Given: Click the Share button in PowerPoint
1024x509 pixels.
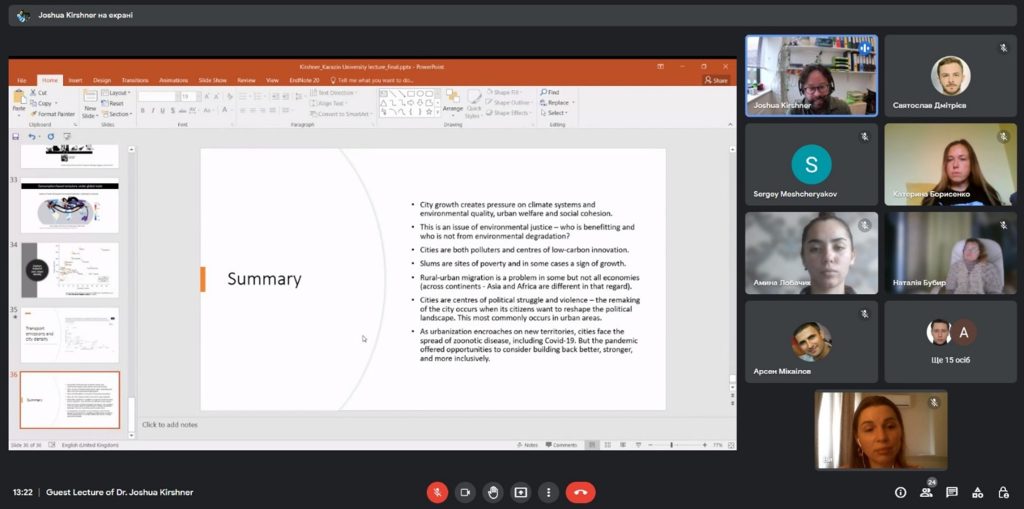Looking at the screenshot, I should point(716,80).
